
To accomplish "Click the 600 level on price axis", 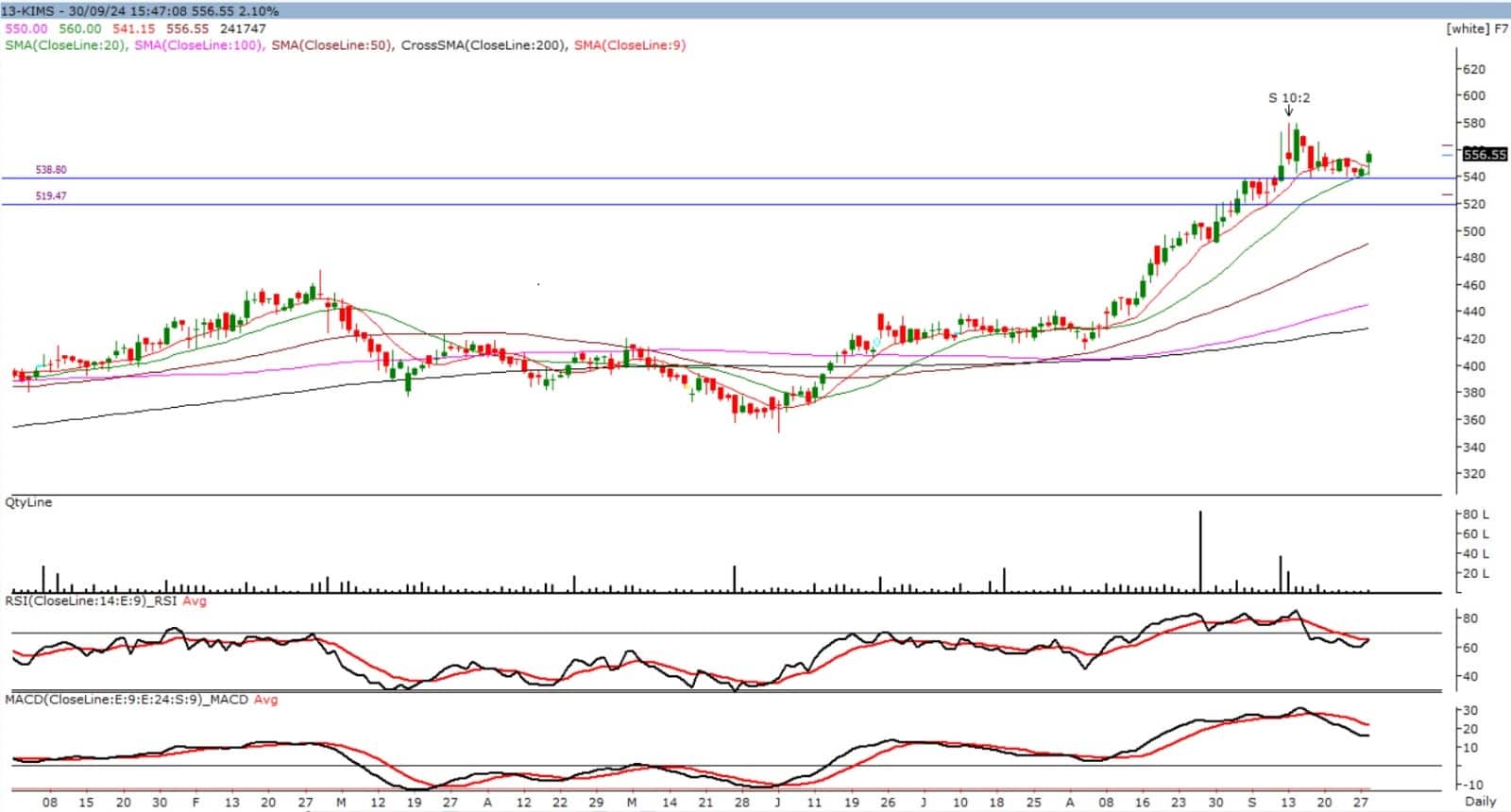I will pyautogui.click(x=1473, y=95).
